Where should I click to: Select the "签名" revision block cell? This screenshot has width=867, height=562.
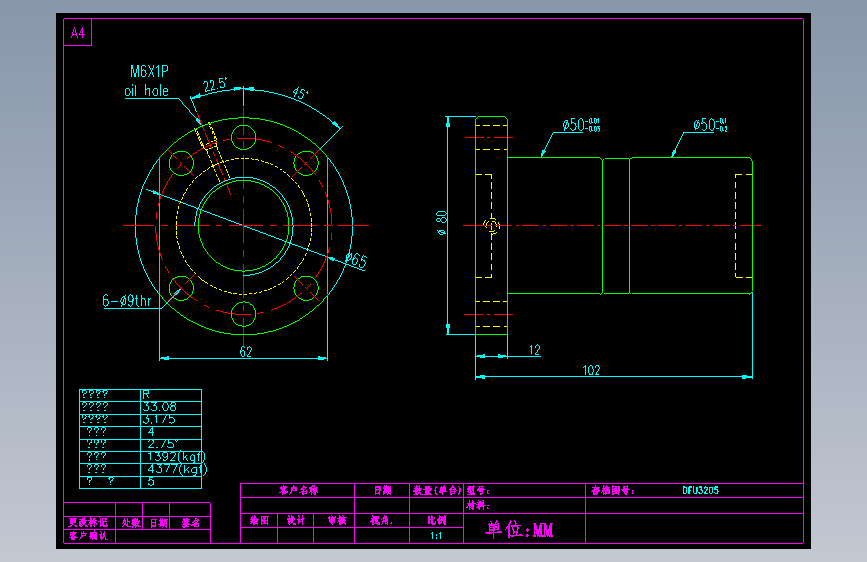point(191,522)
